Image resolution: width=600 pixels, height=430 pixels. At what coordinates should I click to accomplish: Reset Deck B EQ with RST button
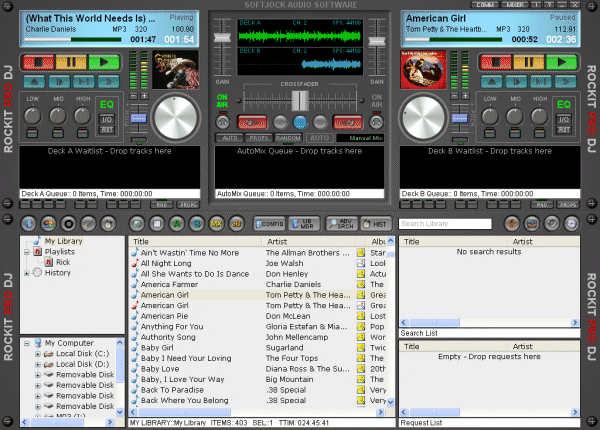pyautogui.click(x=564, y=130)
